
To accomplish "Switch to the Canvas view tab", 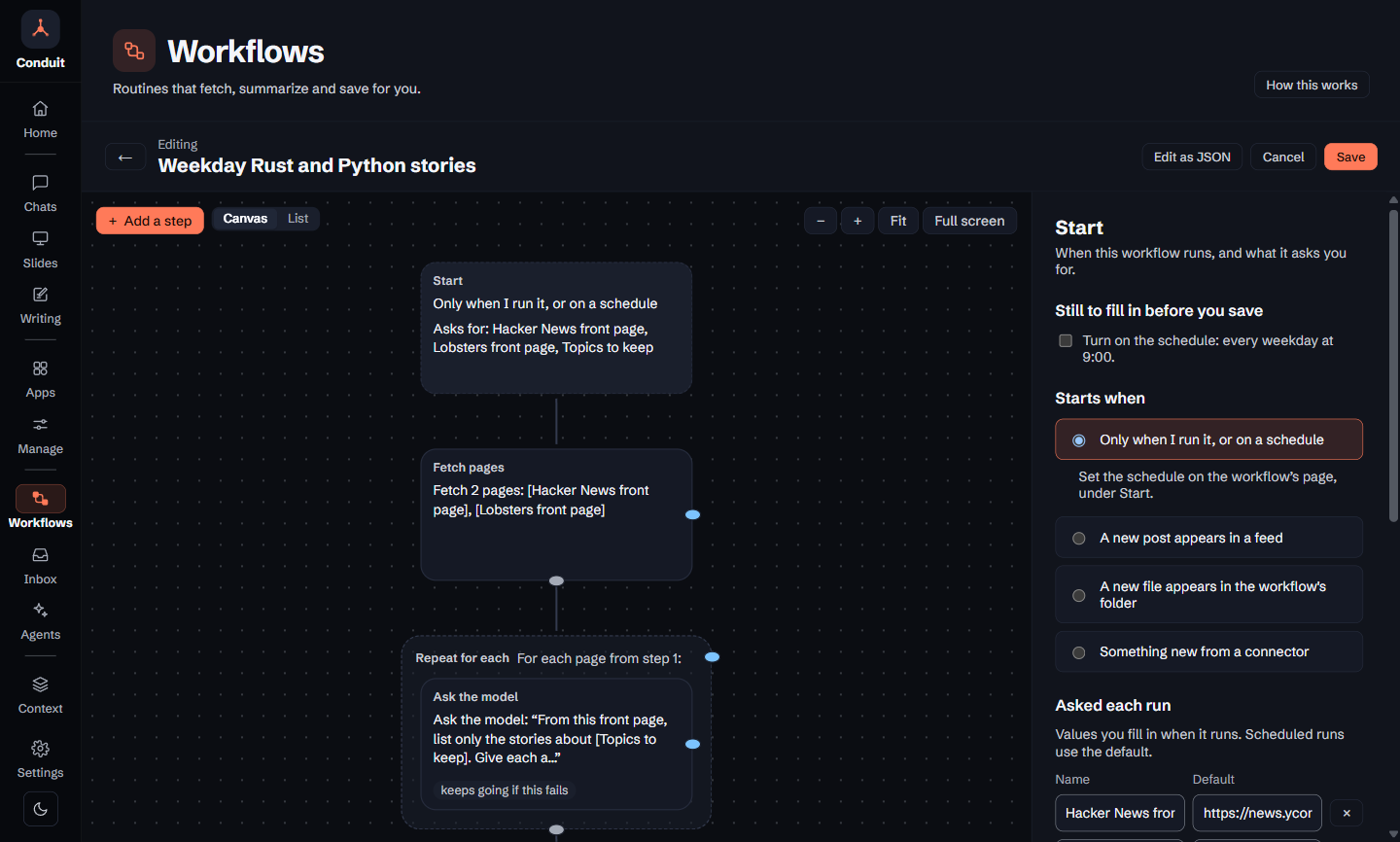I will 245,219.
